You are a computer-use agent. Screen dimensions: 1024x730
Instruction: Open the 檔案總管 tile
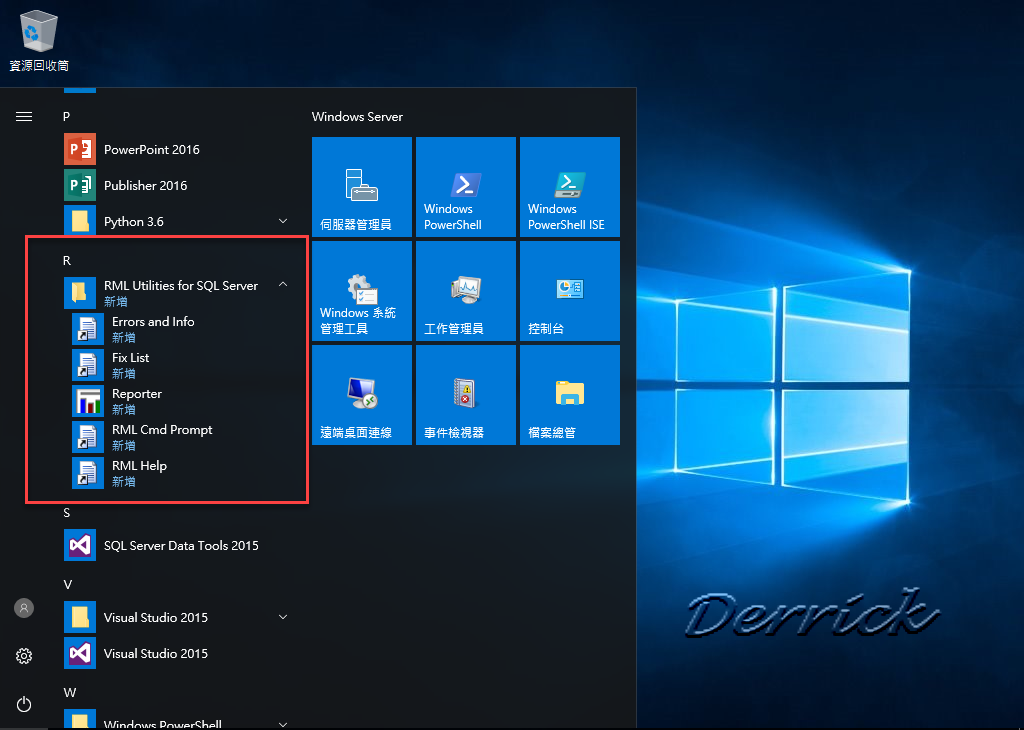click(569, 395)
